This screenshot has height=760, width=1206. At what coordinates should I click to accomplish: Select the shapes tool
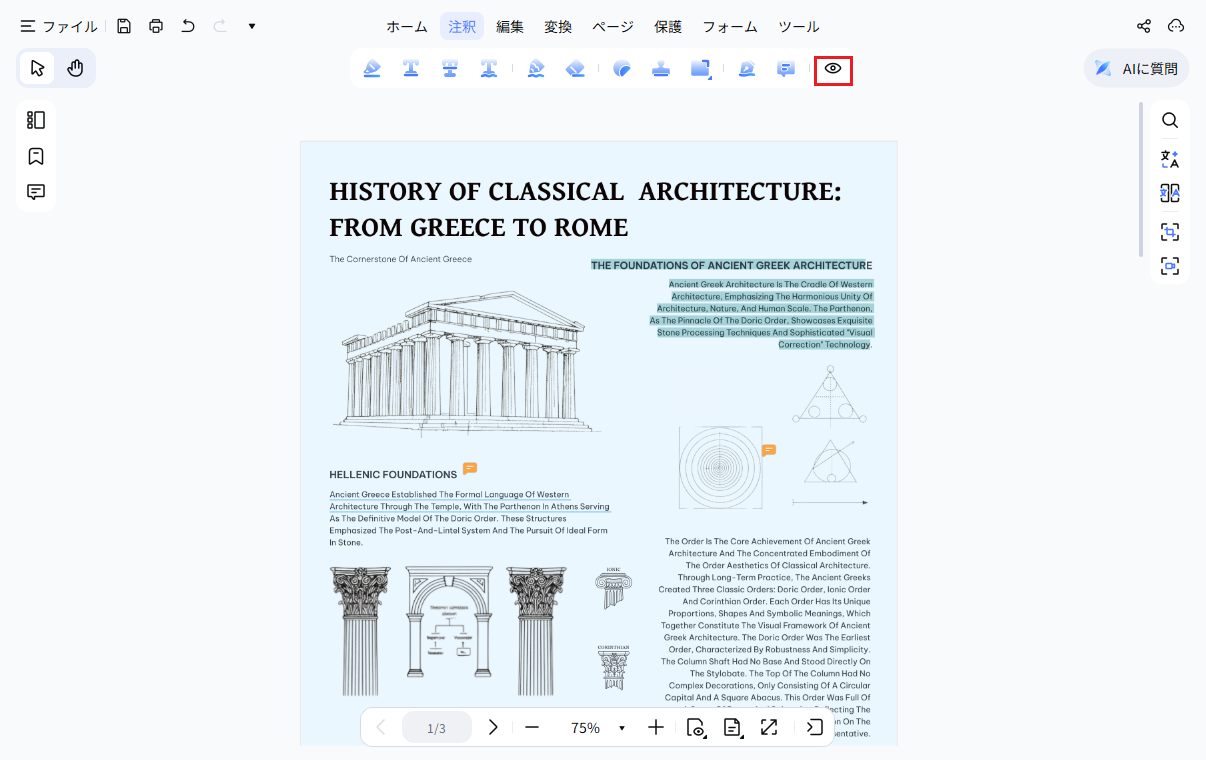click(700, 69)
